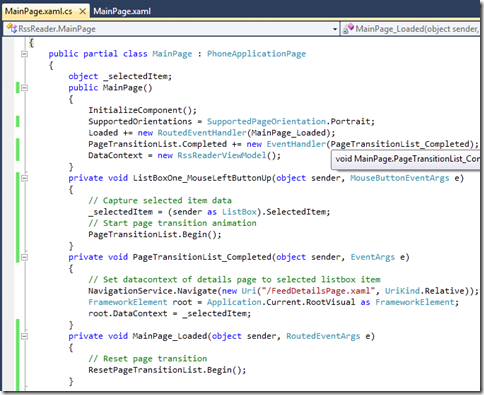484x395 pixels.
Task: Click the InitializeComponent() call
Action: [x=142, y=110]
